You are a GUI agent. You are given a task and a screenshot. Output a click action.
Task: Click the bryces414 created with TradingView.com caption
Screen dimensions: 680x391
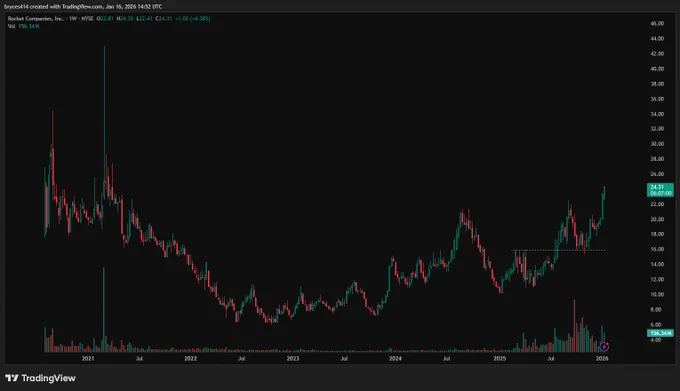point(83,7)
